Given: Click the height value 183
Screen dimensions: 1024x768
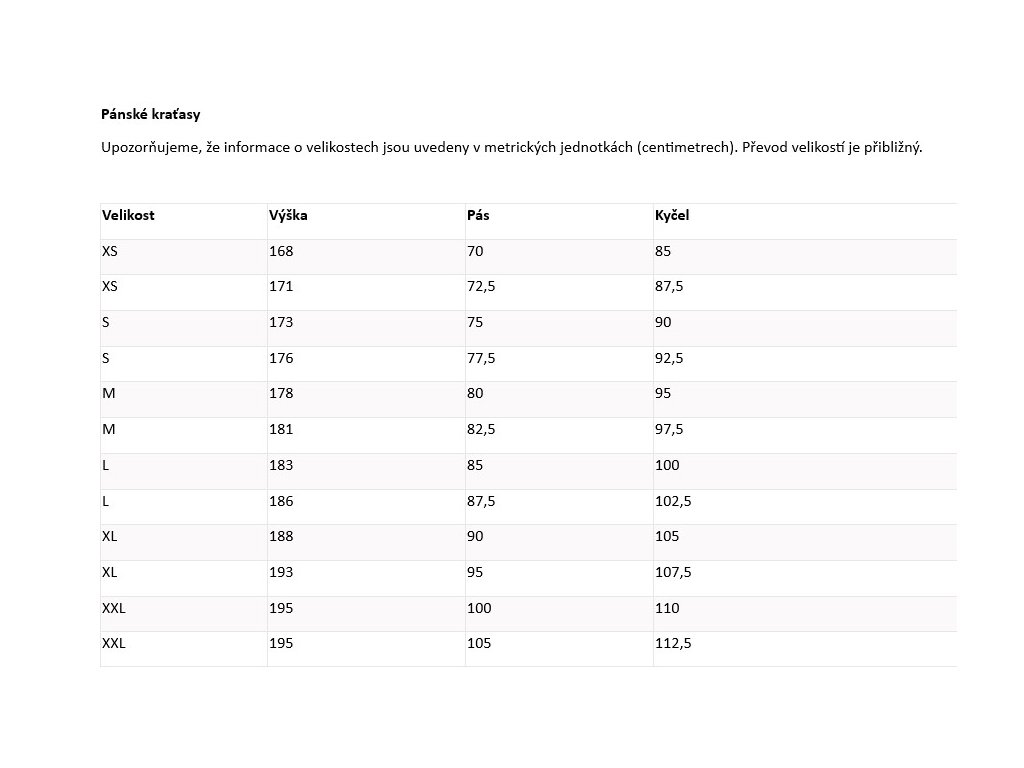Looking at the screenshot, I should click(281, 465).
